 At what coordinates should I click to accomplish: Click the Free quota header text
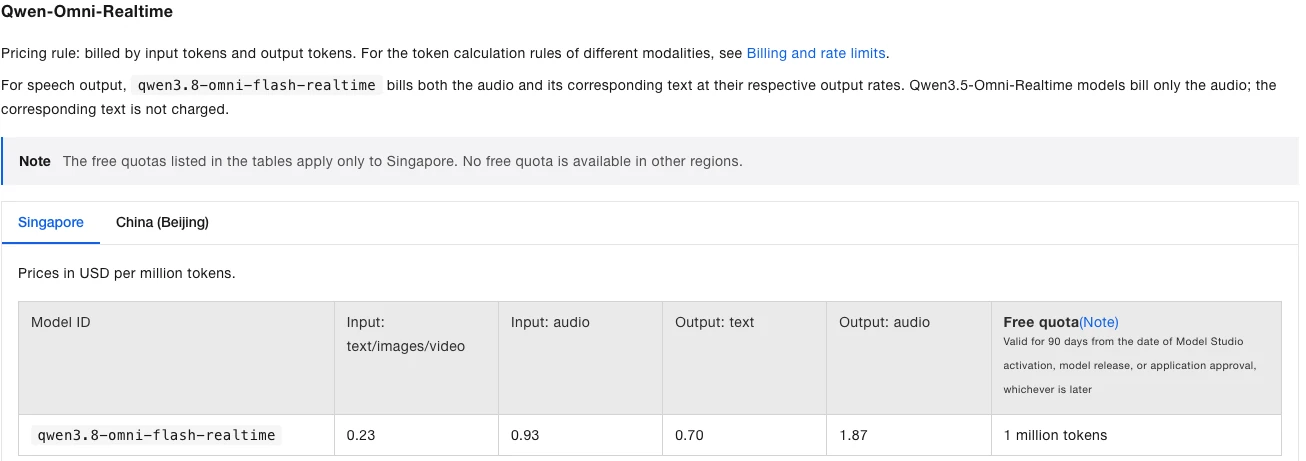(1041, 322)
